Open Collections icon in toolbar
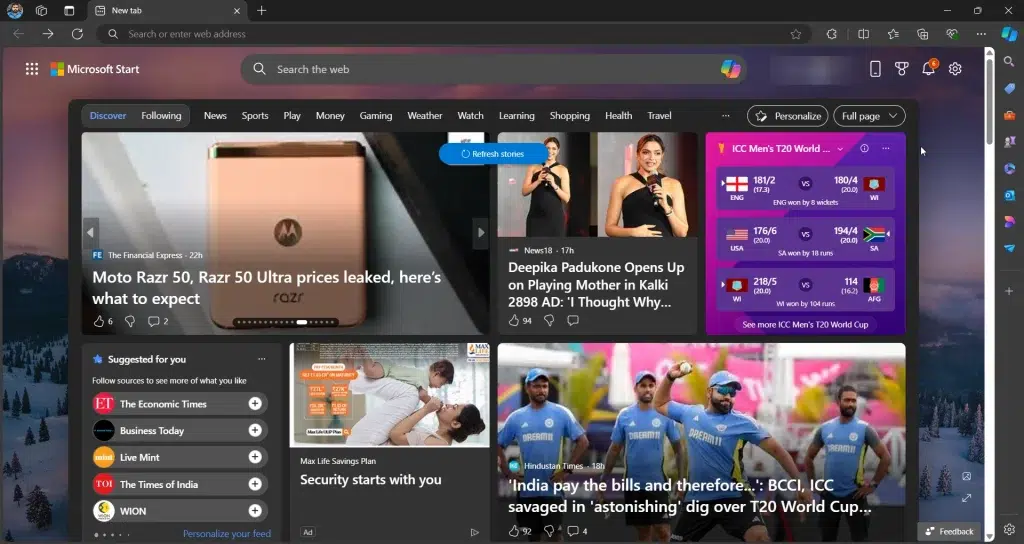The image size is (1024, 544). pos(922,34)
